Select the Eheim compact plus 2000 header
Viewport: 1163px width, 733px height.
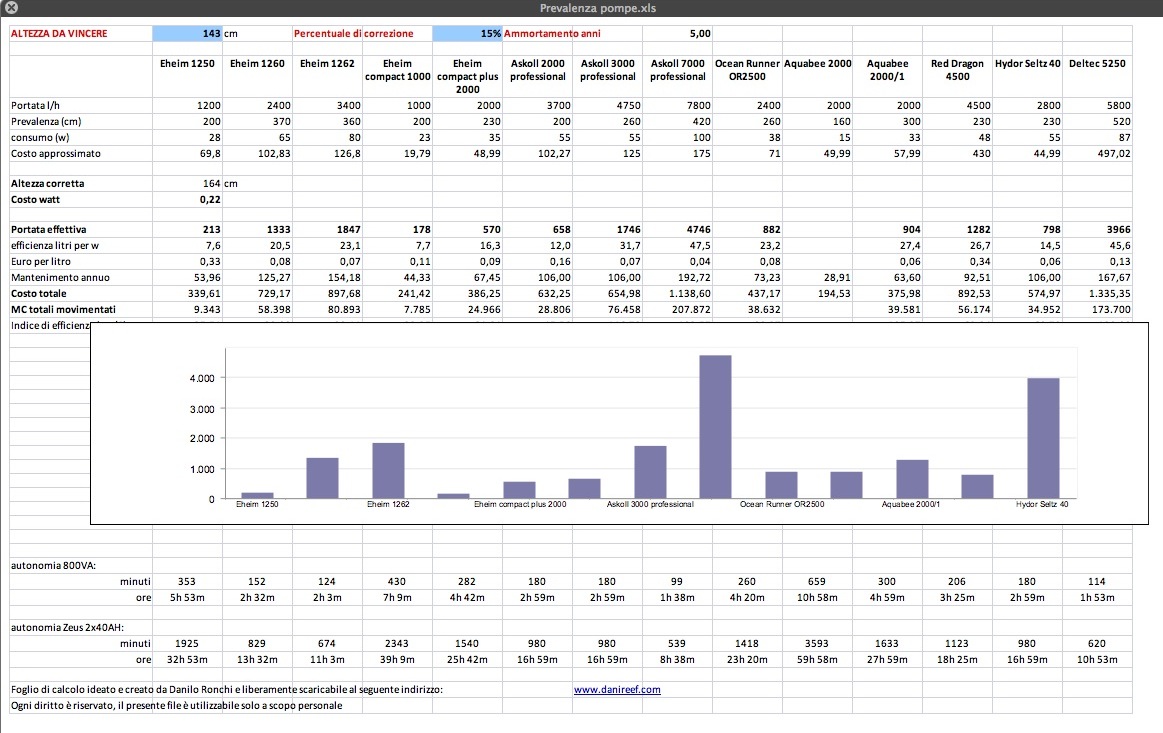(467, 76)
